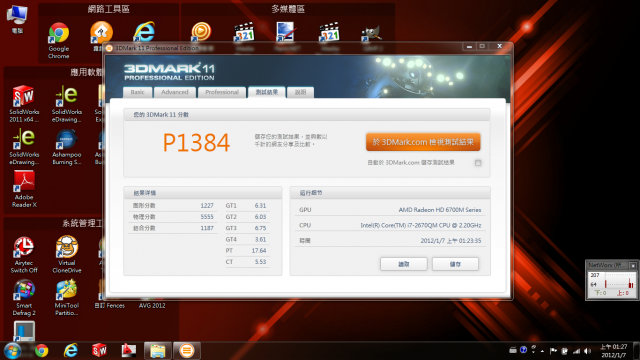Click the keyboard input tray icon
The image size is (640, 360).
point(513,350)
